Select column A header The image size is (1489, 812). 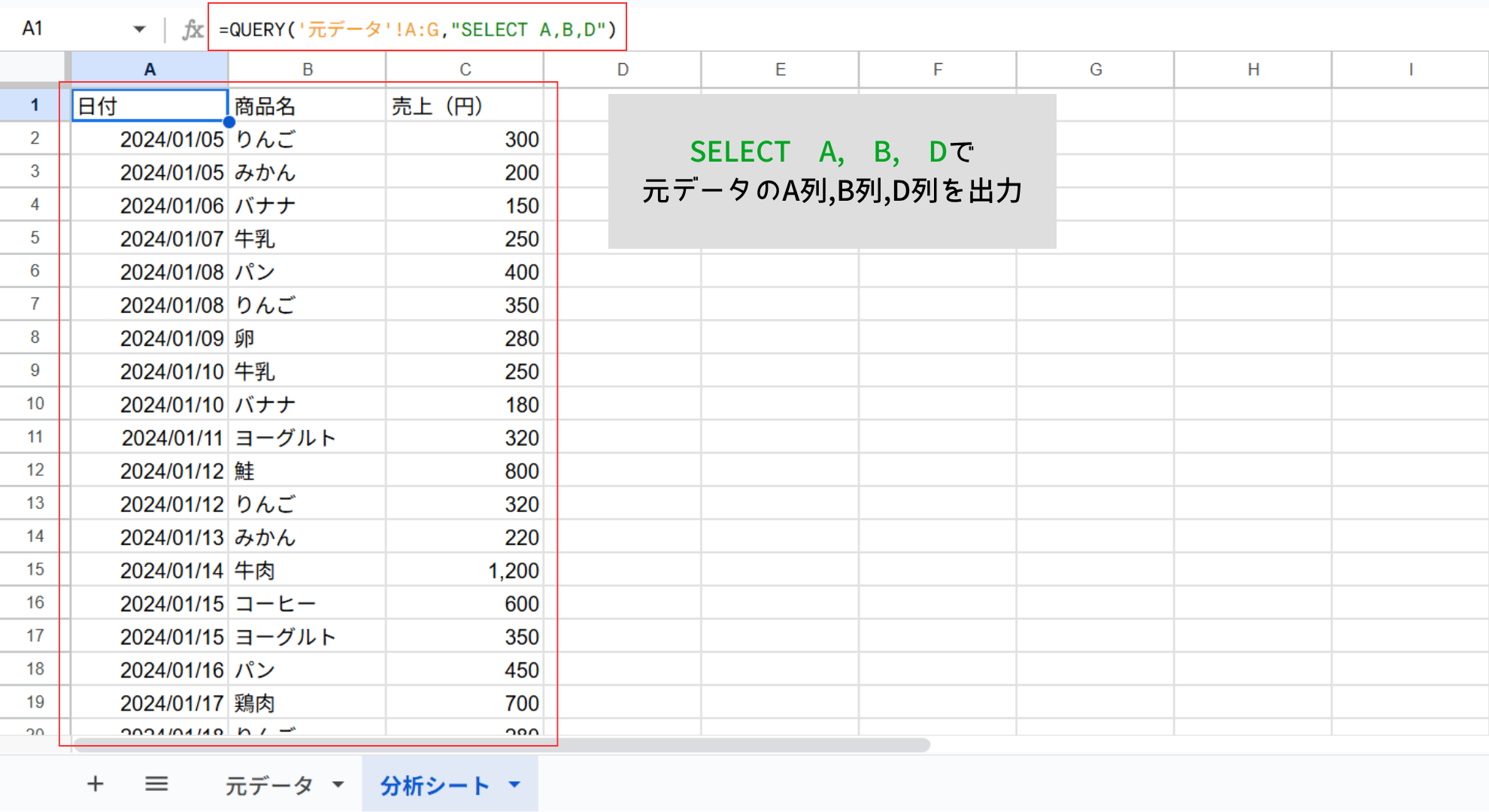tap(150, 70)
